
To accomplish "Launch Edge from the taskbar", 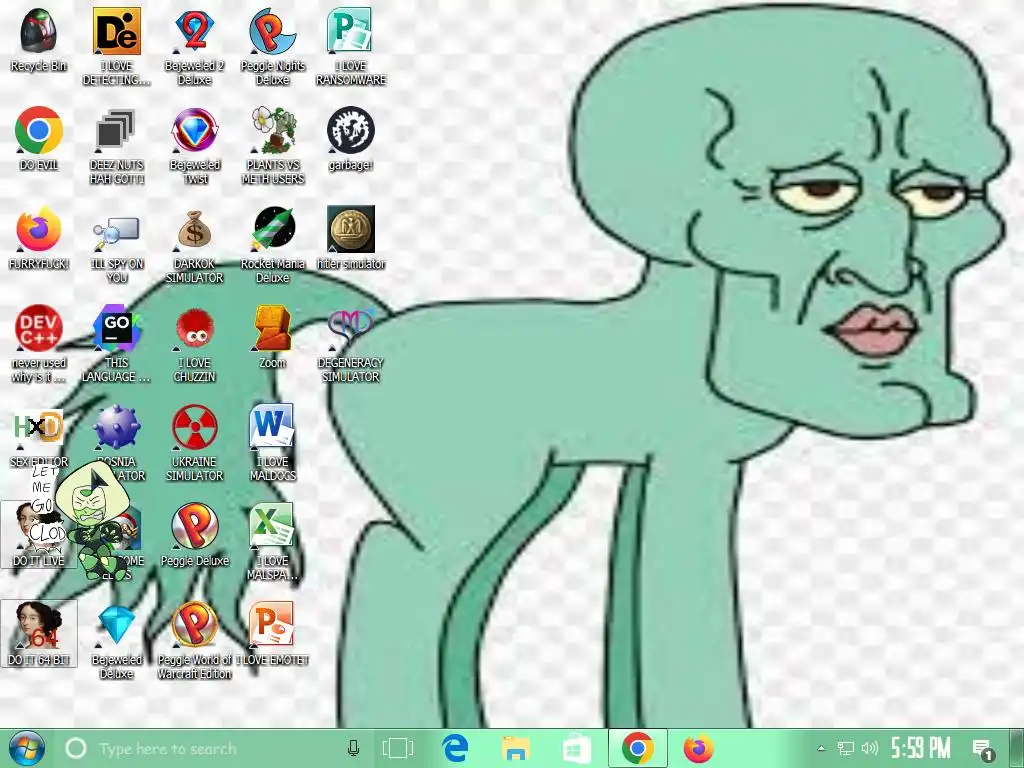I will (455, 748).
